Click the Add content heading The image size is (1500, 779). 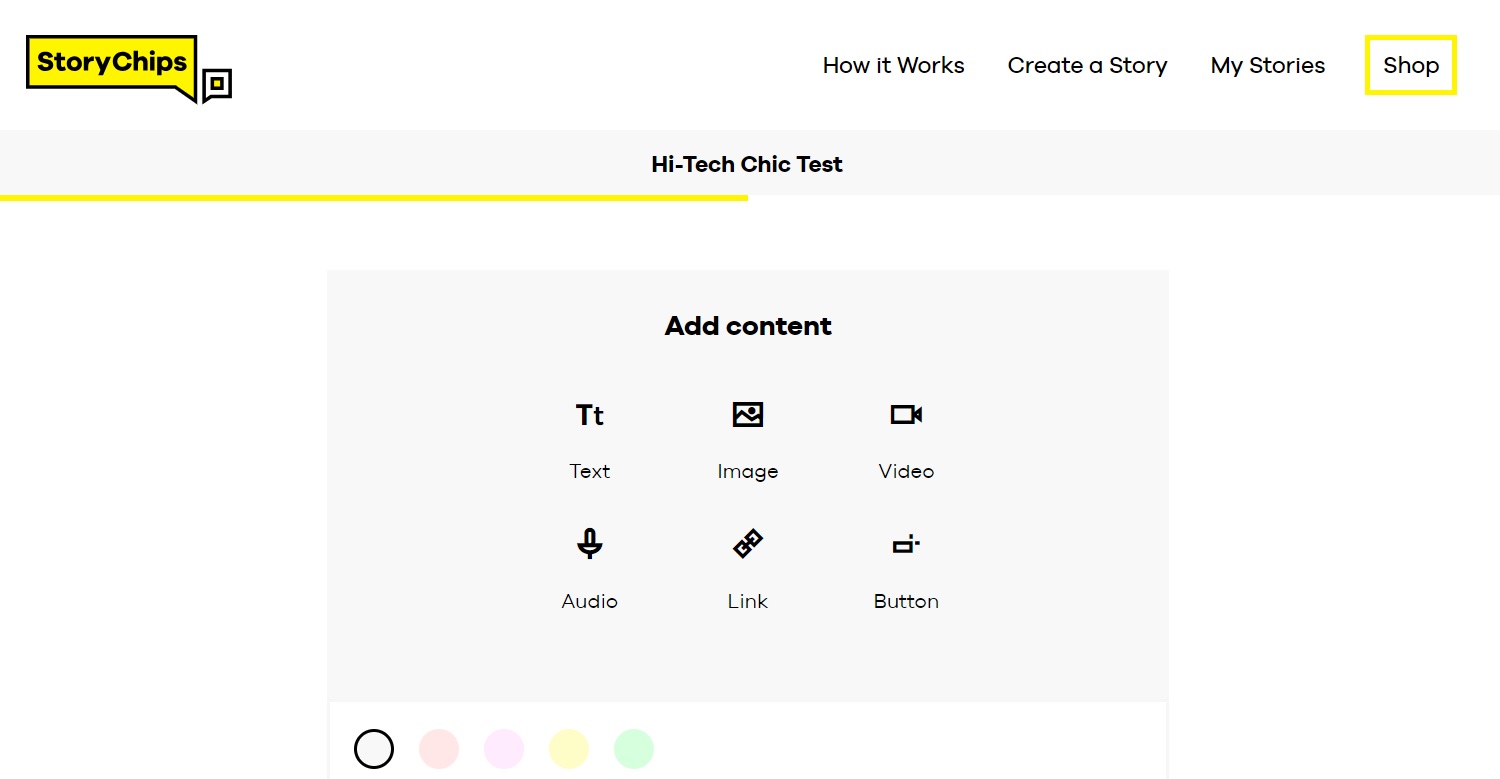pos(748,326)
